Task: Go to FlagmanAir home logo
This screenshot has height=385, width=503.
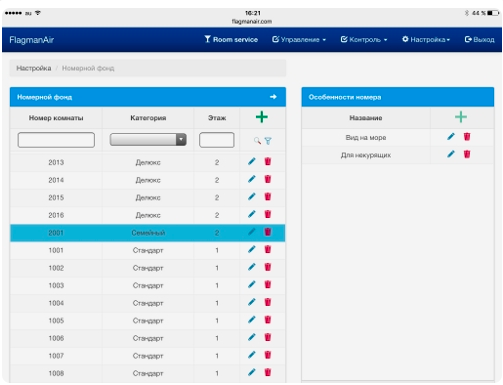Action: (x=32, y=40)
